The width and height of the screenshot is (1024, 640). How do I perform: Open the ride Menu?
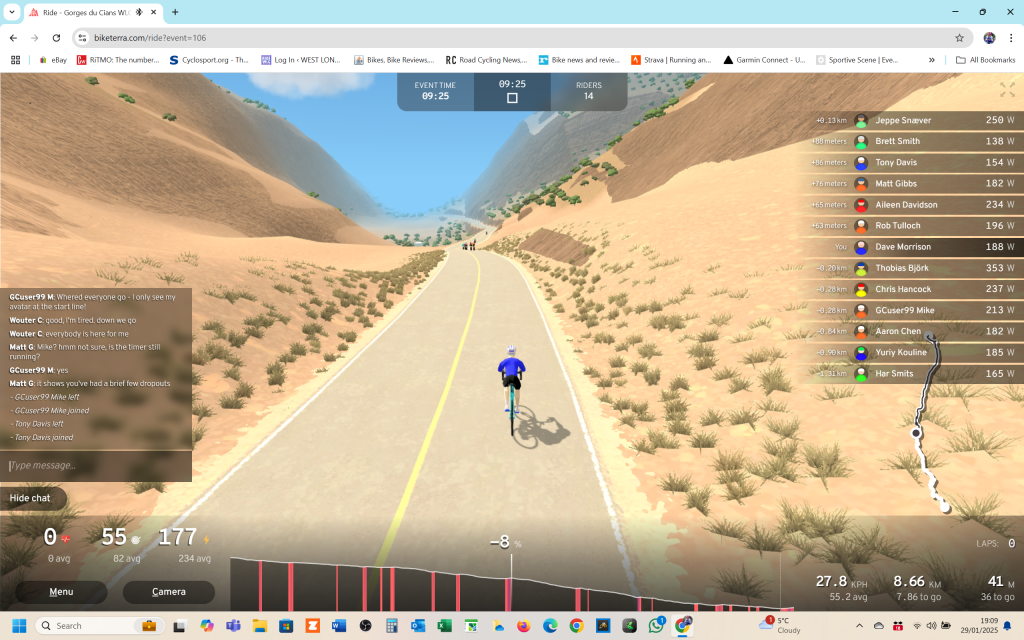click(60, 592)
